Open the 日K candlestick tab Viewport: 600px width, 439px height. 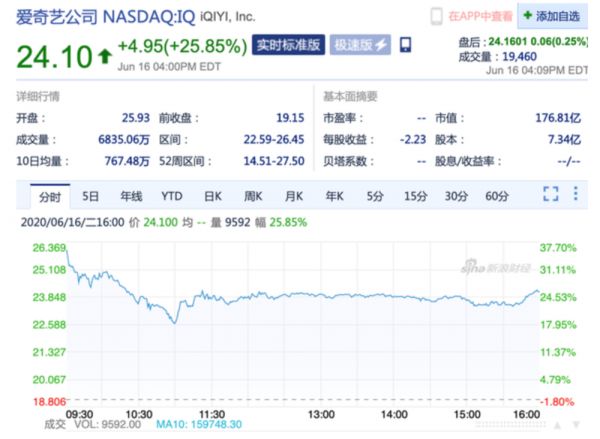[213, 194]
